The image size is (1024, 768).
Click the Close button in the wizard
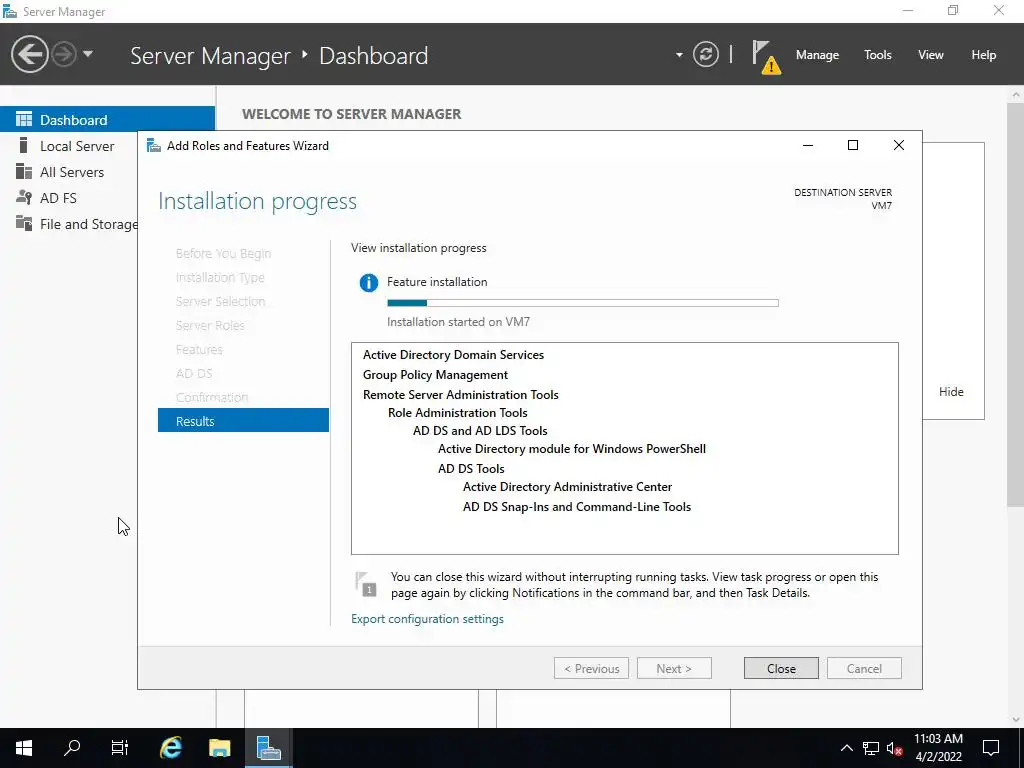click(x=780, y=668)
